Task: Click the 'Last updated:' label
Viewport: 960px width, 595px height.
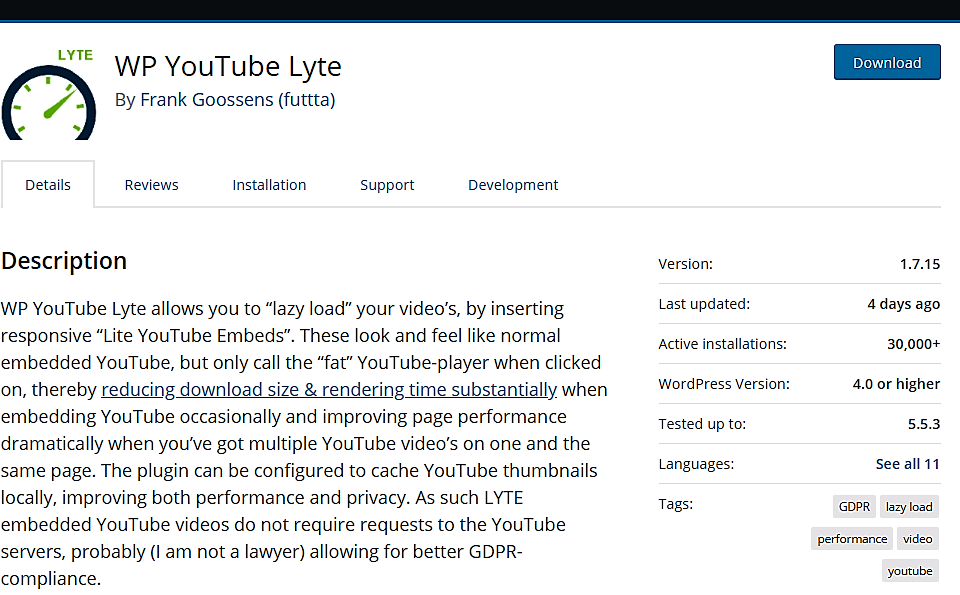Action: tap(704, 304)
